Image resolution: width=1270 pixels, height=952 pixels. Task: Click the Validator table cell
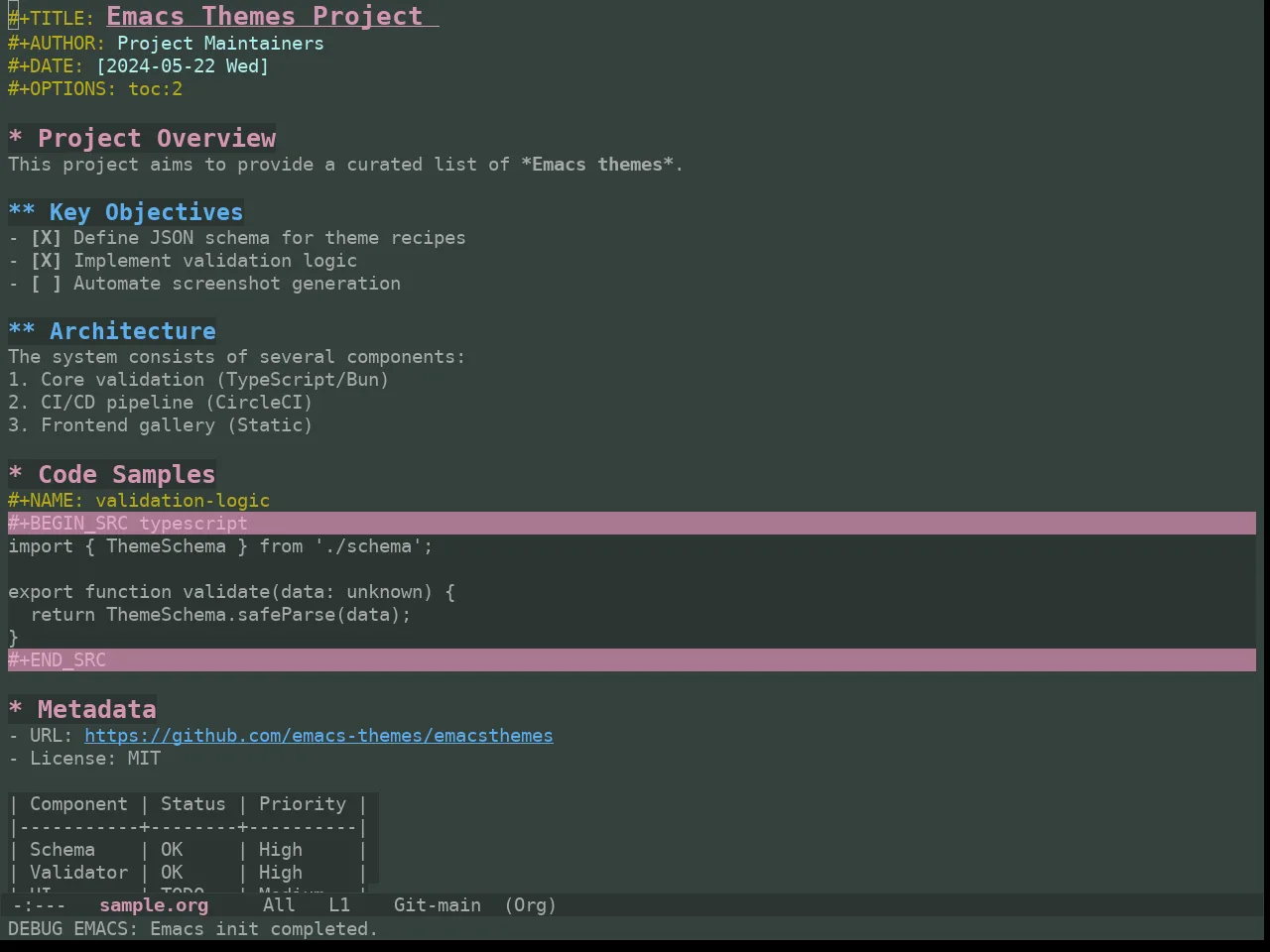click(x=78, y=873)
